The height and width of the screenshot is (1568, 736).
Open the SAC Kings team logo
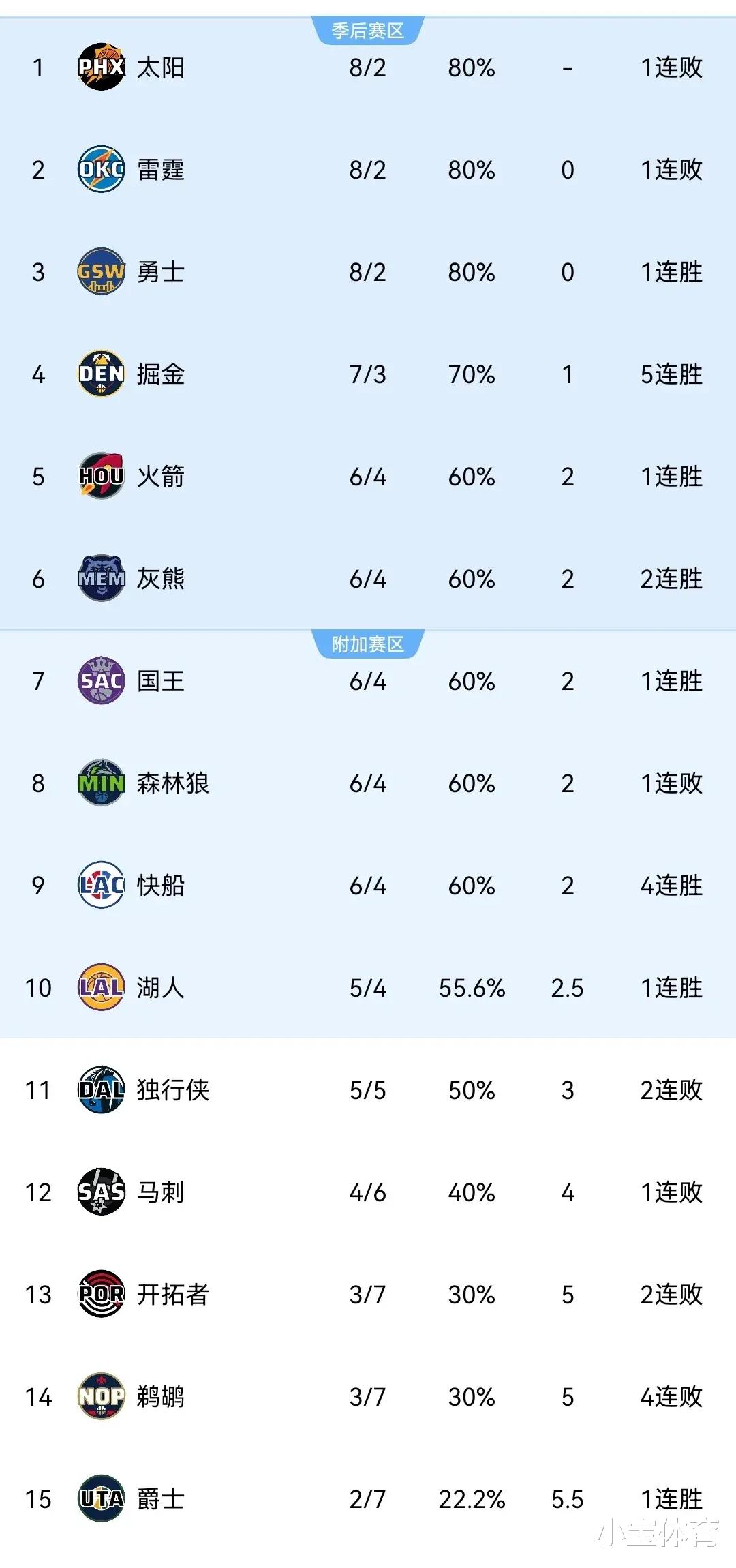101,680
